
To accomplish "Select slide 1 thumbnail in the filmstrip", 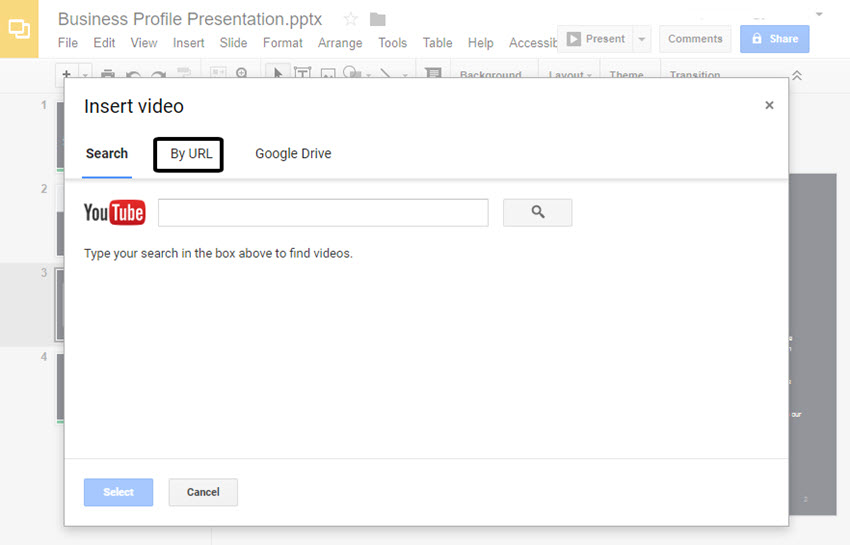I will pos(60,136).
